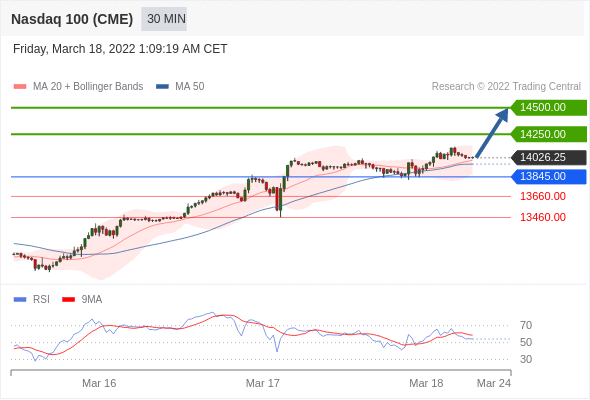Select the Mar 17 date on timeline

tap(263, 383)
